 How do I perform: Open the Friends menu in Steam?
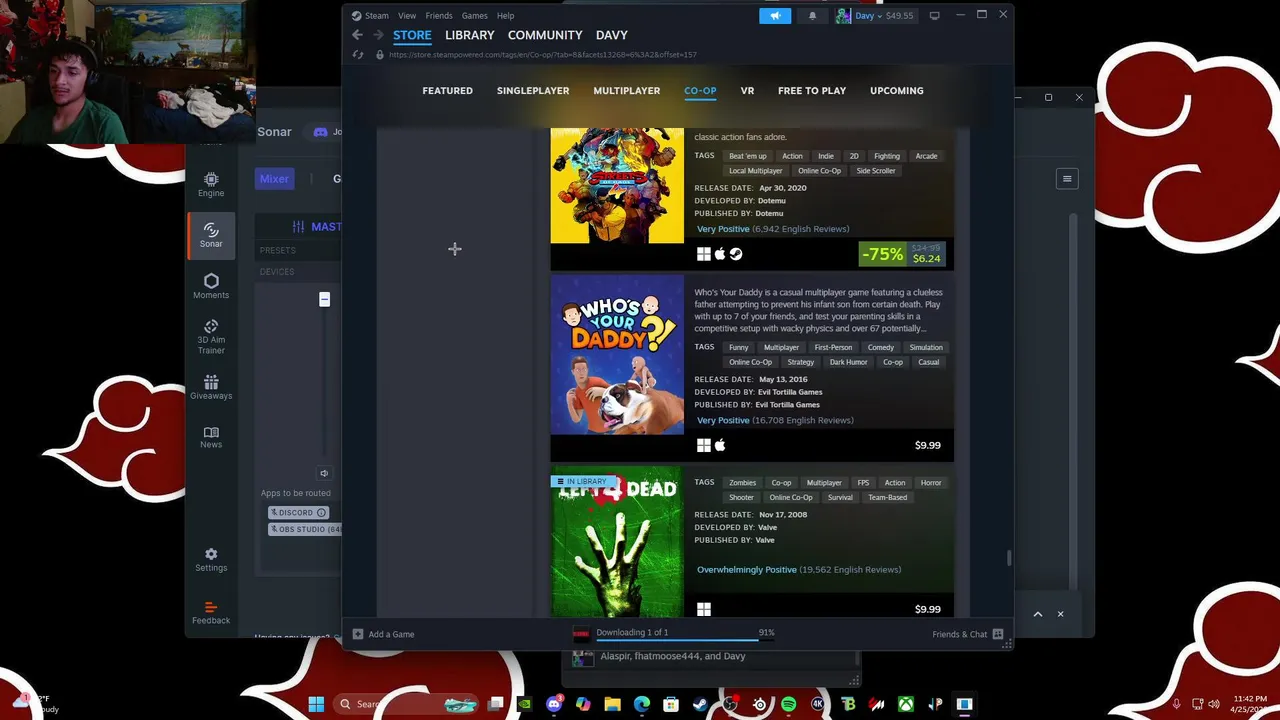click(x=439, y=15)
